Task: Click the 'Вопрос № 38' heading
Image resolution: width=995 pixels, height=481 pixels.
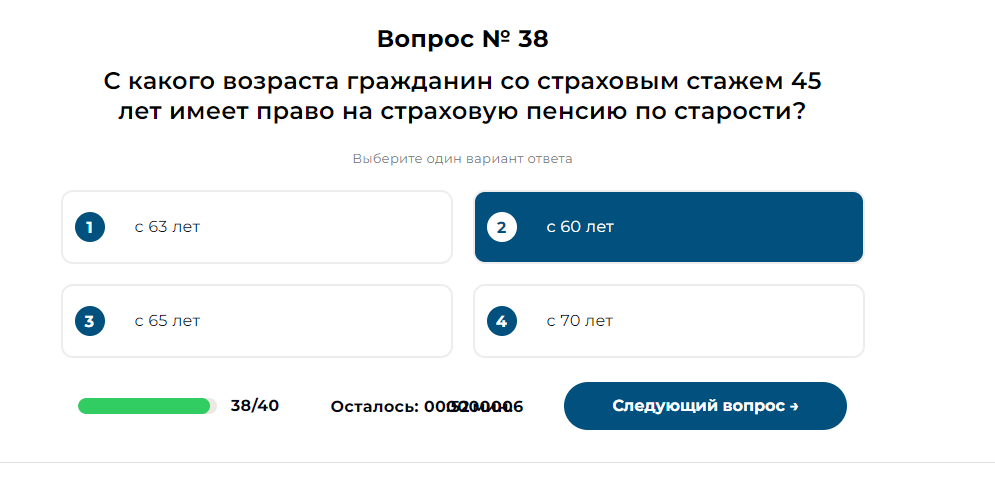Action: coord(463,39)
